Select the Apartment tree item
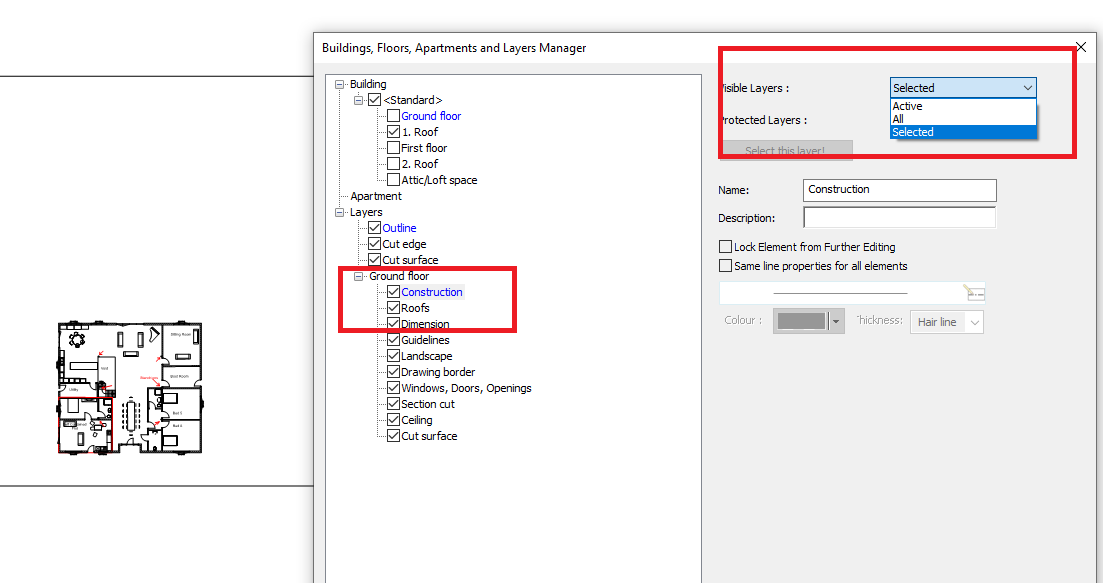The height and width of the screenshot is (583, 1103). pyautogui.click(x=376, y=196)
